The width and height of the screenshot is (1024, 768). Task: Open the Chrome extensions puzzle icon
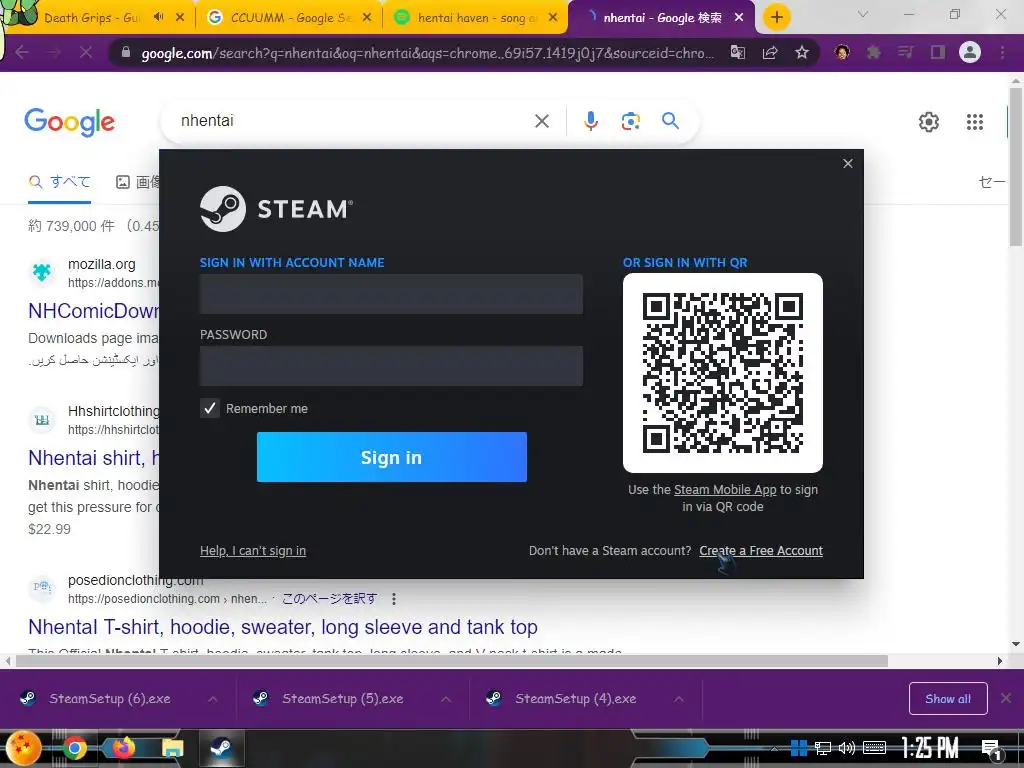pos(874,52)
